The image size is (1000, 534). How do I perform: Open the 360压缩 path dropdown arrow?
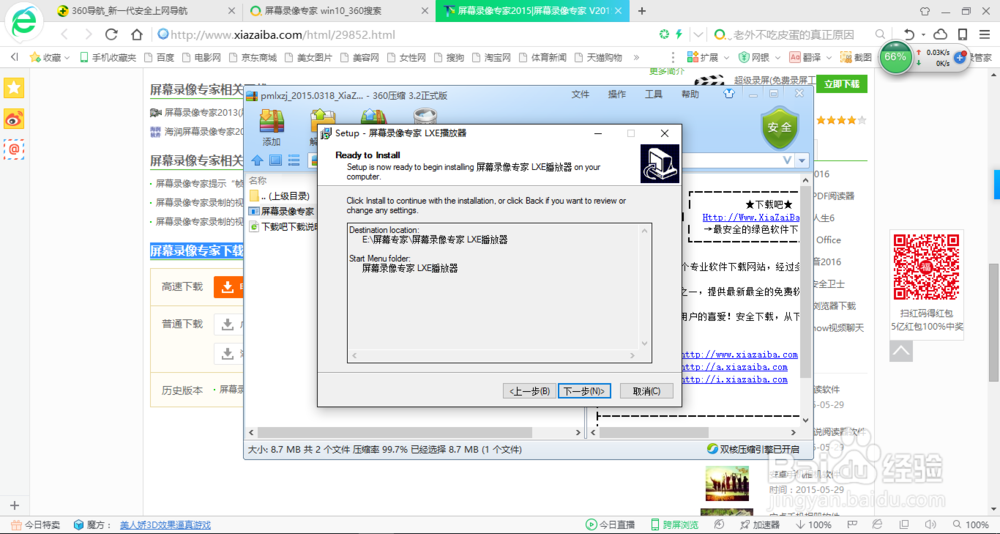point(802,159)
